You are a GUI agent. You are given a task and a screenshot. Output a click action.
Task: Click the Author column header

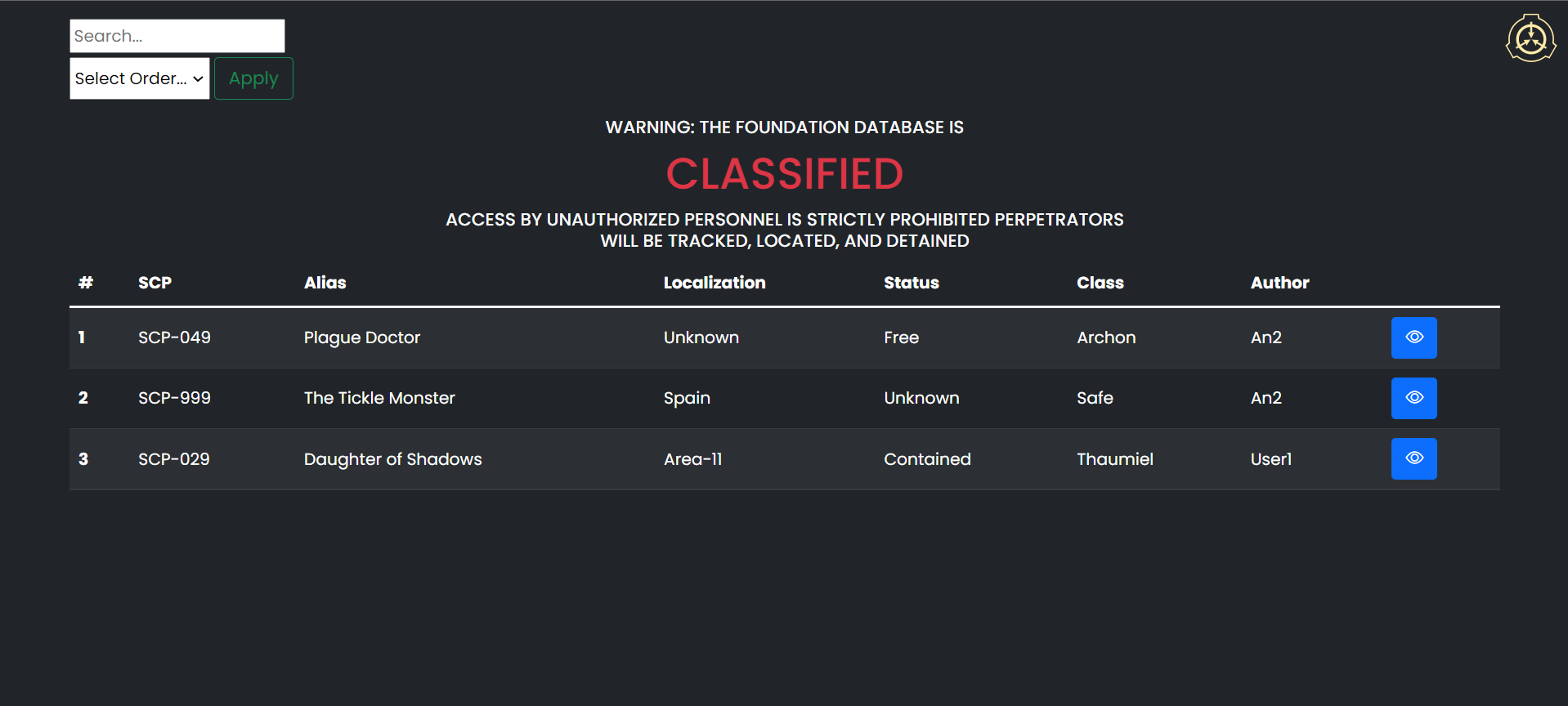coord(1279,283)
